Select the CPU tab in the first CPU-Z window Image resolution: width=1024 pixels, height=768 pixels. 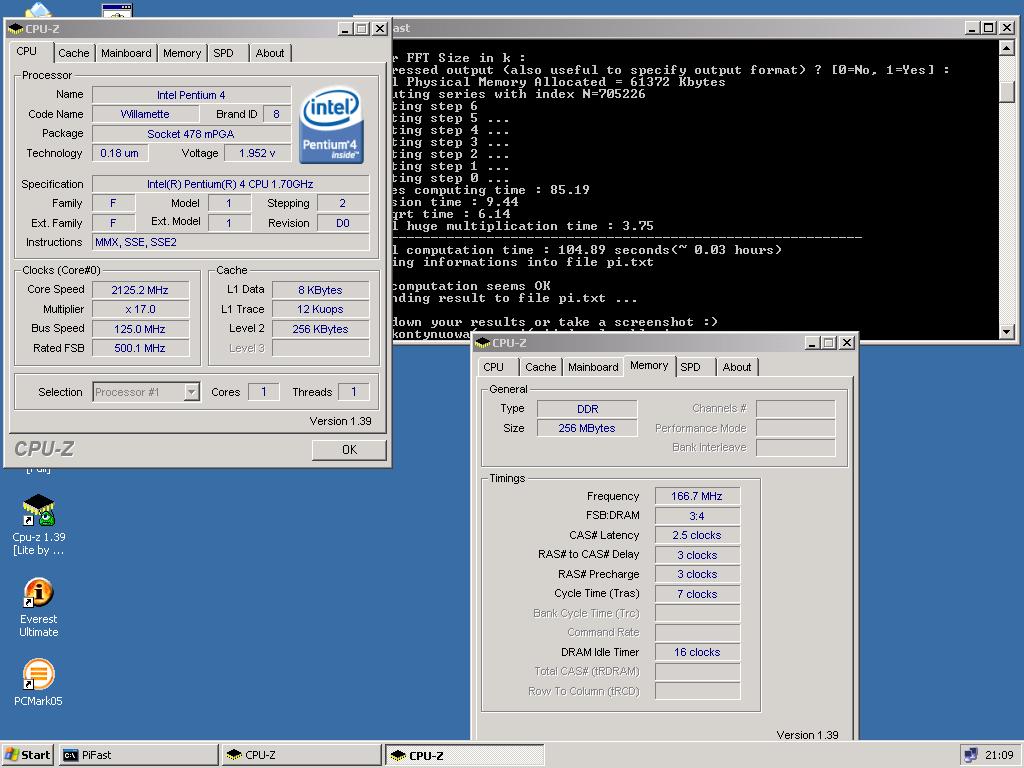coord(27,51)
